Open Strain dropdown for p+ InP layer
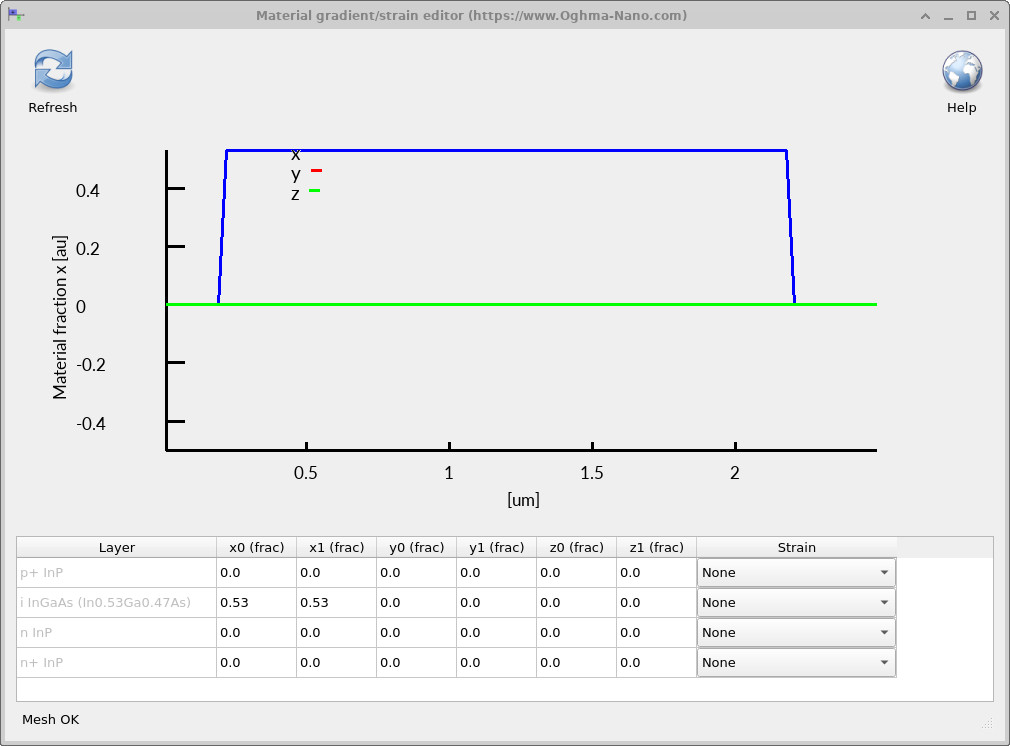This screenshot has width=1010, height=746. pos(796,573)
